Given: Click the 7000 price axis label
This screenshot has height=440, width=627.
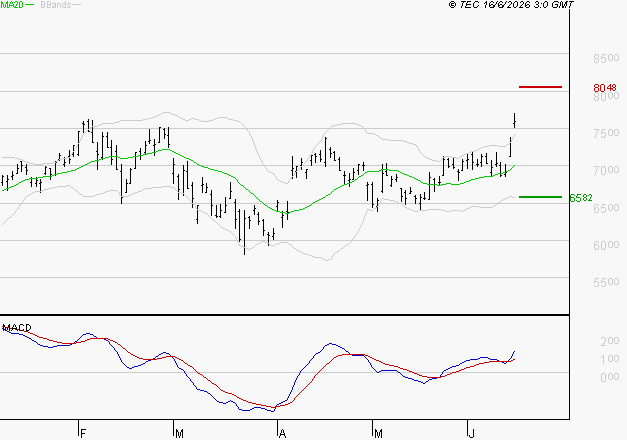Looking at the screenshot, I should tap(606, 170).
